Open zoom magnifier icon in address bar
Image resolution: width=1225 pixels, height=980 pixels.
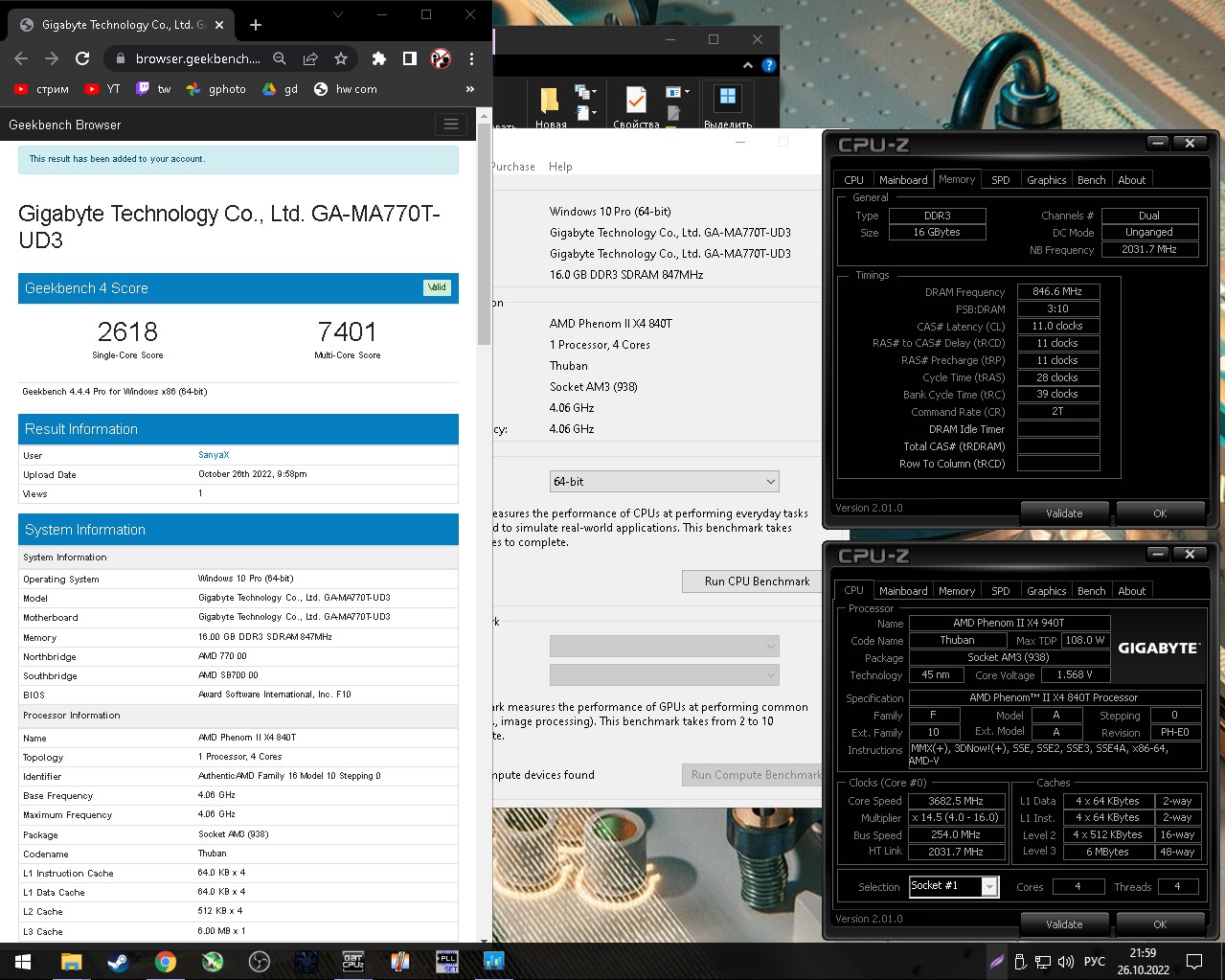click(x=280, y=58)
